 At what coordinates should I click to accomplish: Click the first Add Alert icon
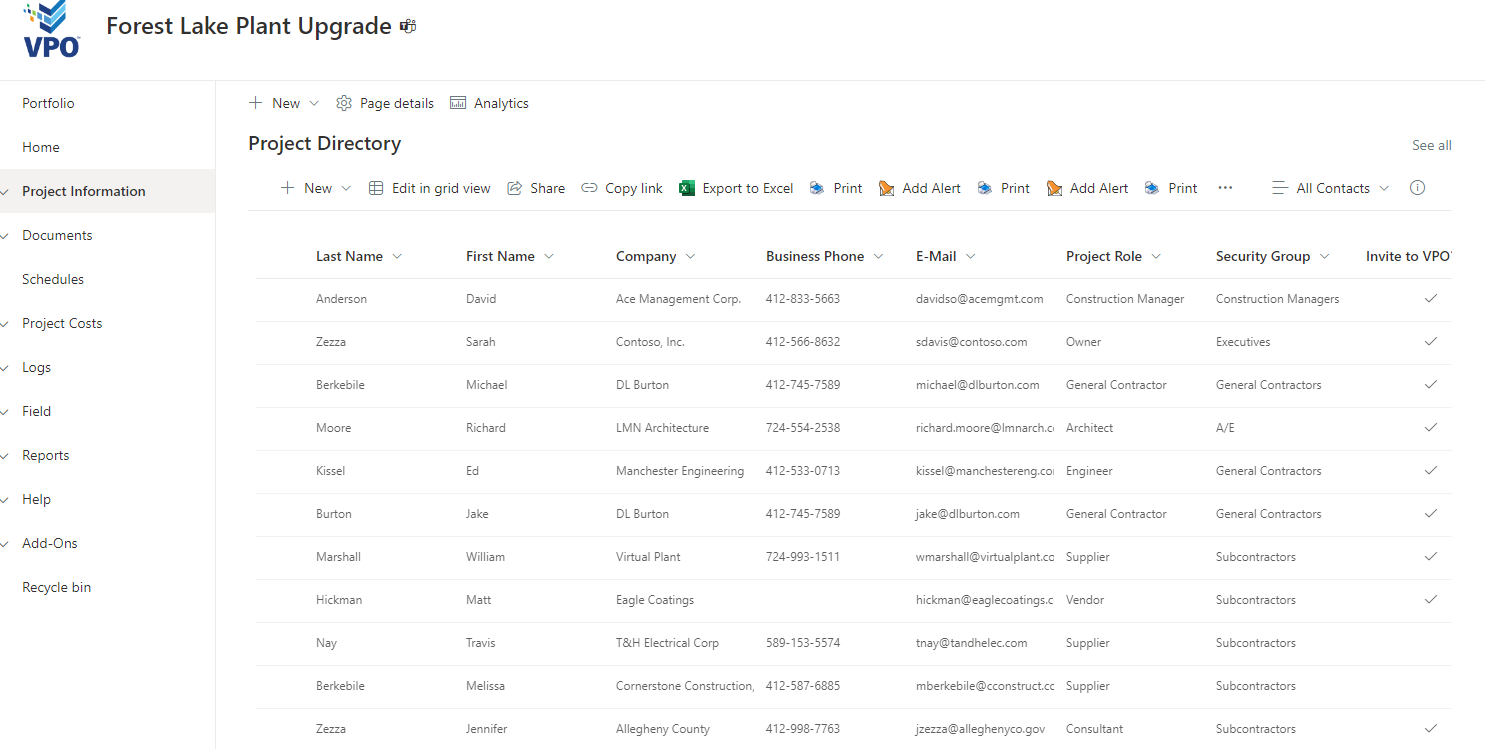[886, 188]
